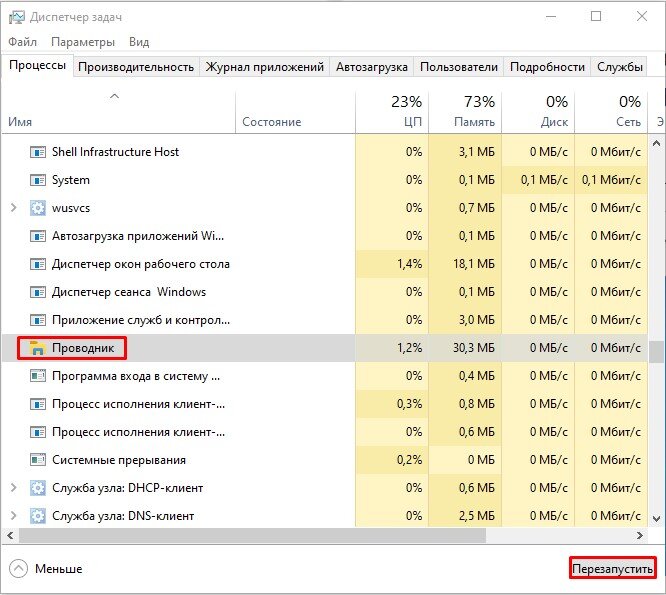Click the DNS-клиент service gear icon
666x595 pixels.
click(x=38, y=516)
